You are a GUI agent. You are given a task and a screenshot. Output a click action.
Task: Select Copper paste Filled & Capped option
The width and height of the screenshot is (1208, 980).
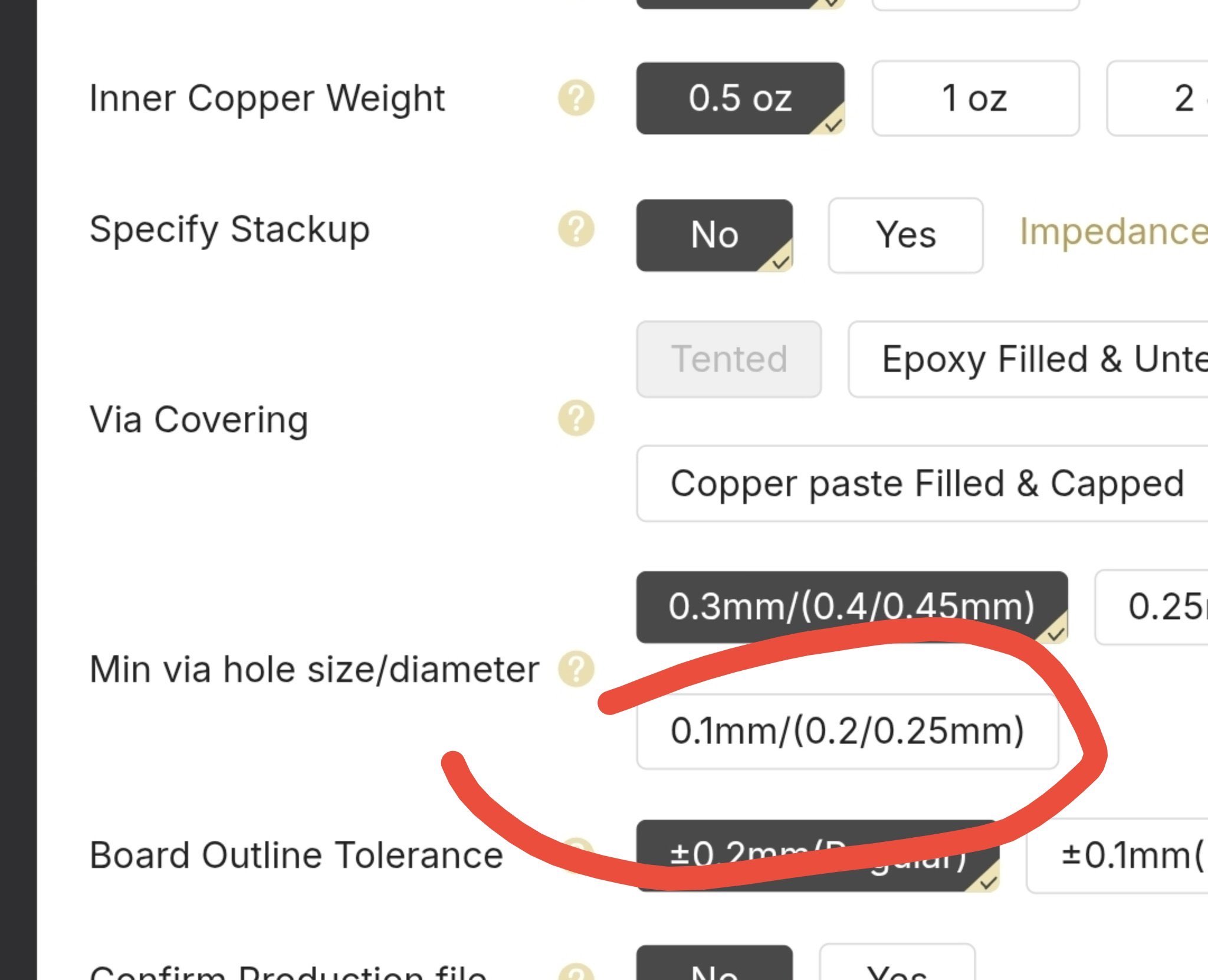[923, 484]
